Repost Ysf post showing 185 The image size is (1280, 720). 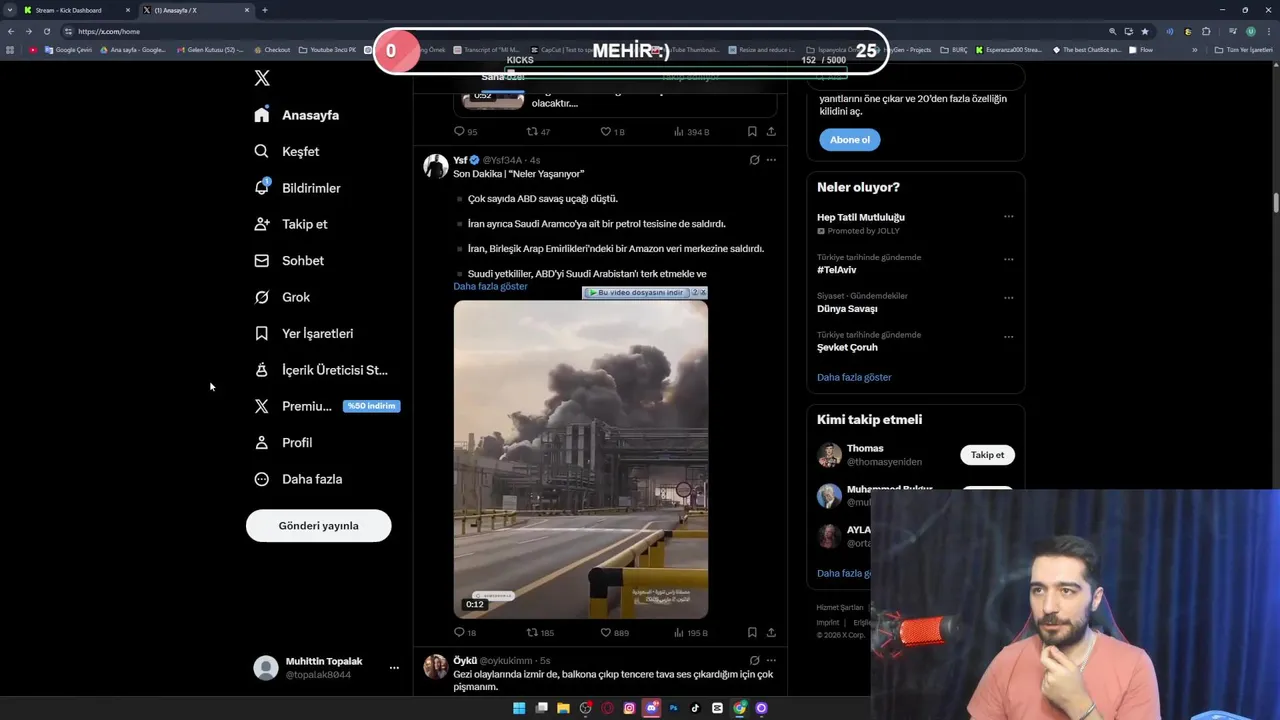(540, 633)
